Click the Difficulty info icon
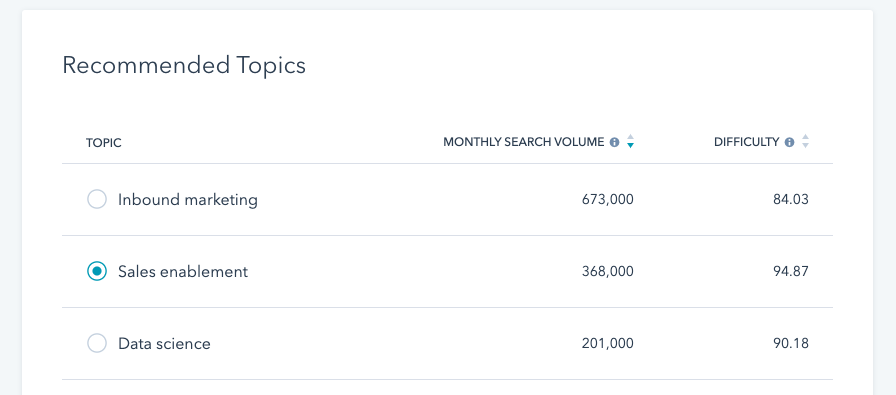 click(x=789, y=142)
